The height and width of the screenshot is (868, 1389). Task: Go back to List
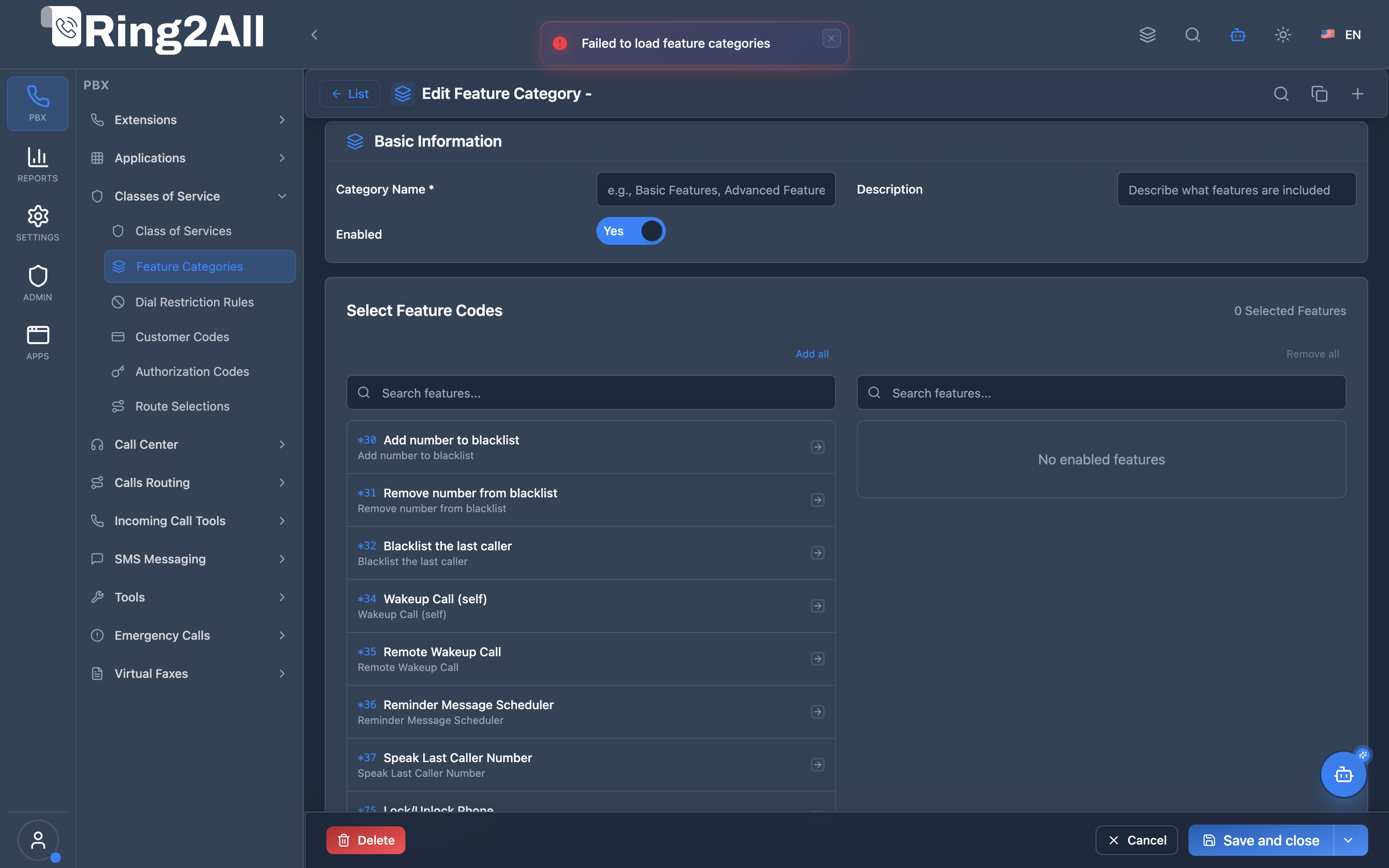(350, 94)
